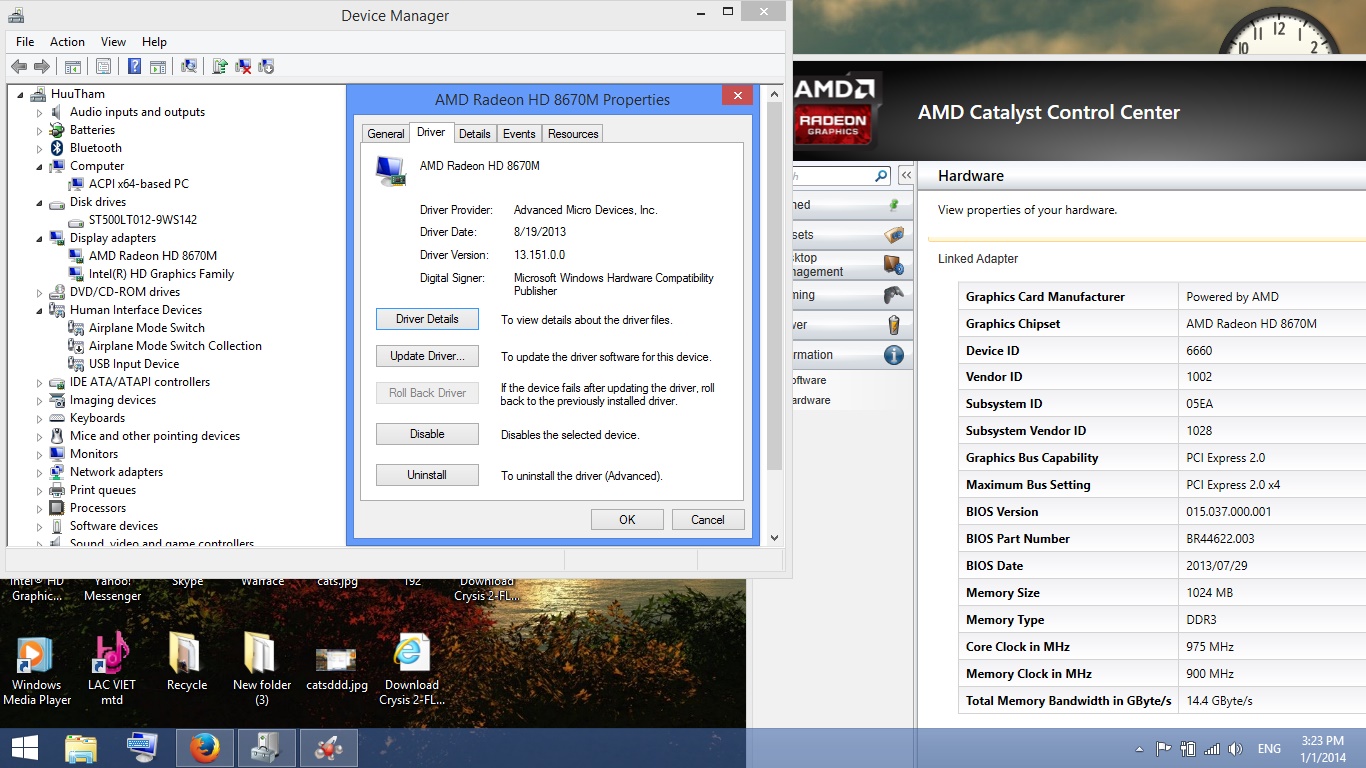Click the blue Information icon in Catalyst sidebar
The width and height of the screenshot is (1366, 768).
pyautogui.click(x=894, y=355)
